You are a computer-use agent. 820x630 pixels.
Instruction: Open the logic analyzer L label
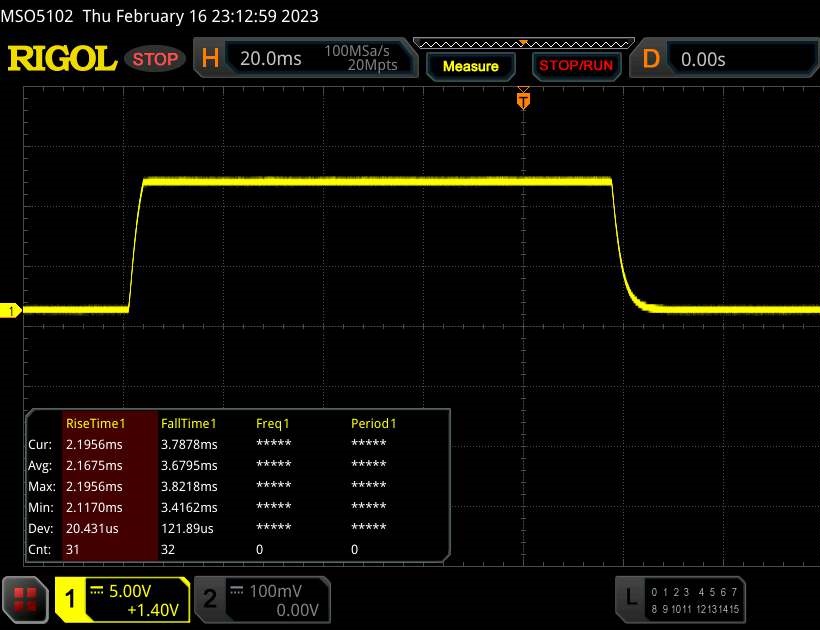pos(631,598)
